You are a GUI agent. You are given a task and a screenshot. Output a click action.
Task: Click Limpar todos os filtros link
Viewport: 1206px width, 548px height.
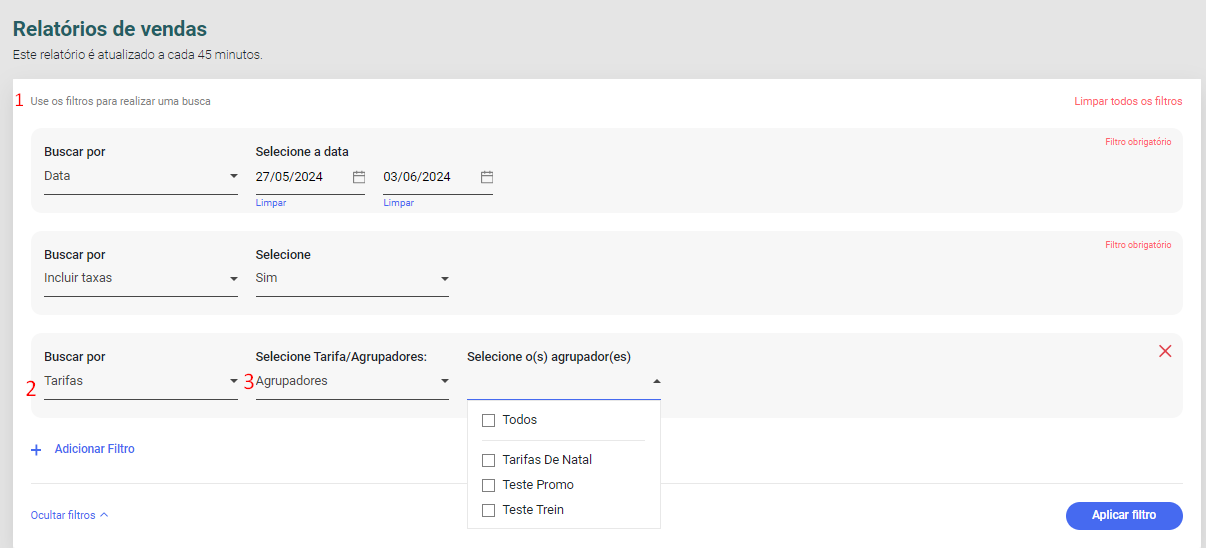click(1128, 101)
